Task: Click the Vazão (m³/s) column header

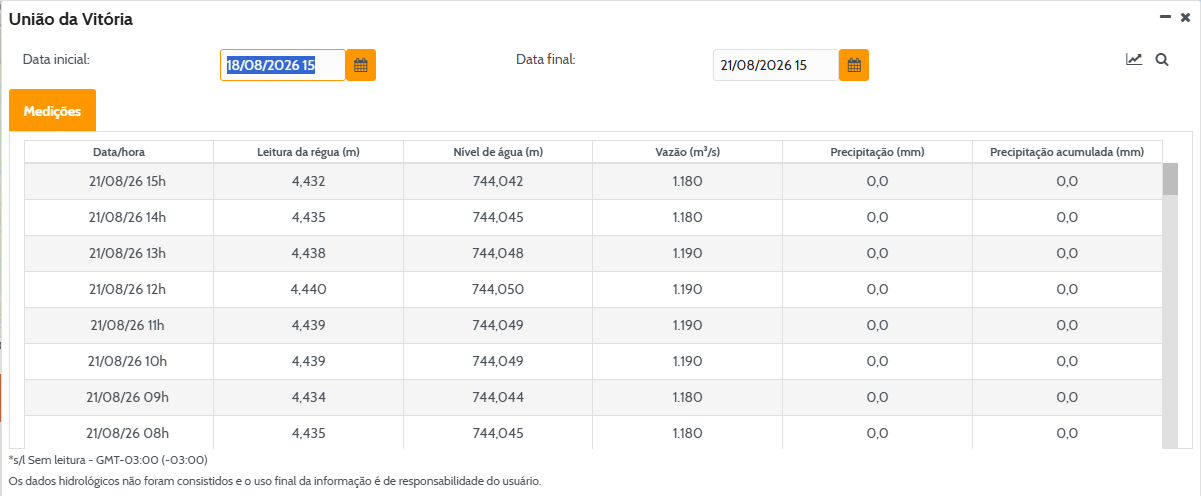Action: pos(687,152)
